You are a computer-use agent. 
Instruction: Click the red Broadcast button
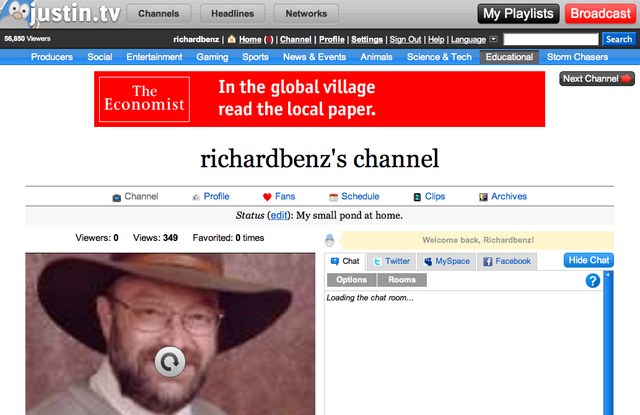[x=600, y=14]
